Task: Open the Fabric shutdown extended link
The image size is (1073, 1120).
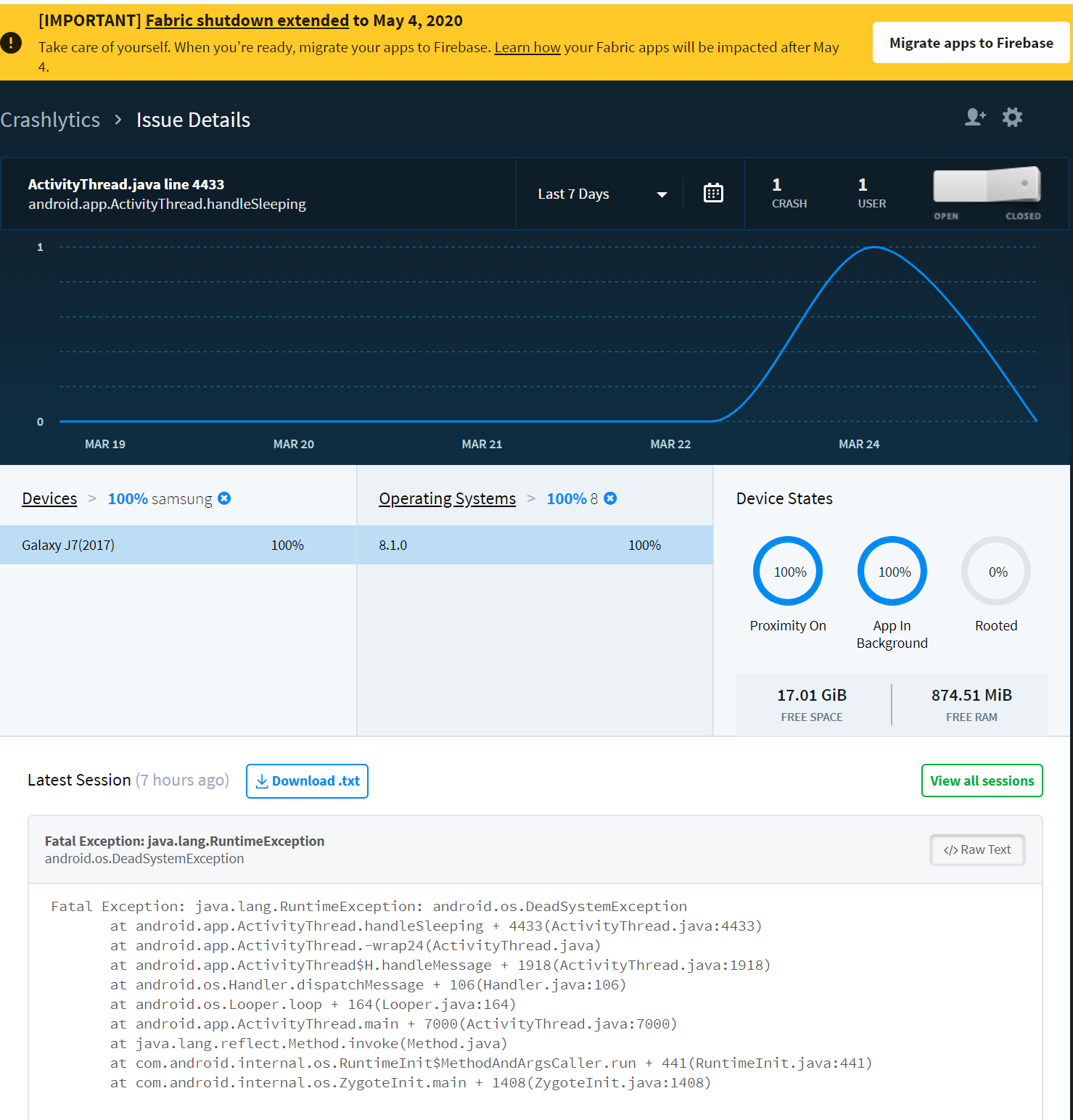Action: 247,21
